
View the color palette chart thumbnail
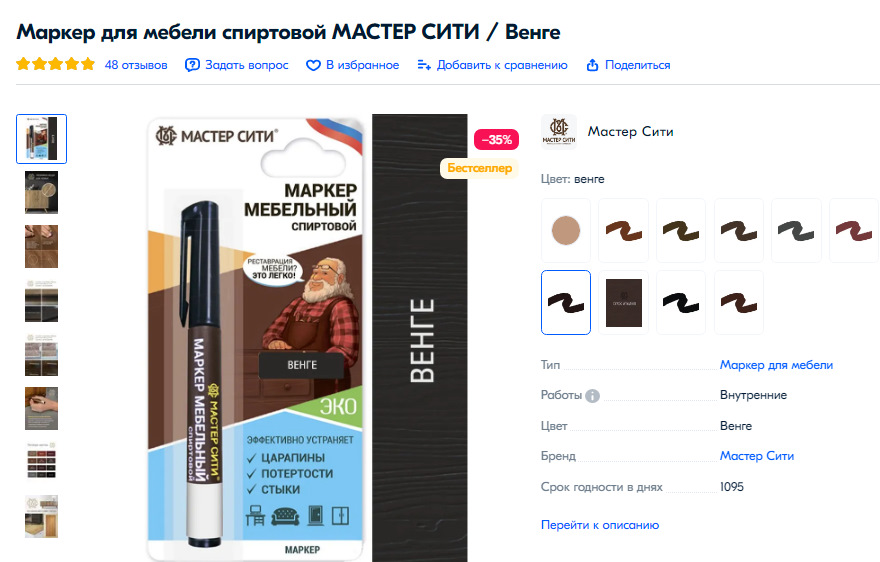click(x=42, y=460)
